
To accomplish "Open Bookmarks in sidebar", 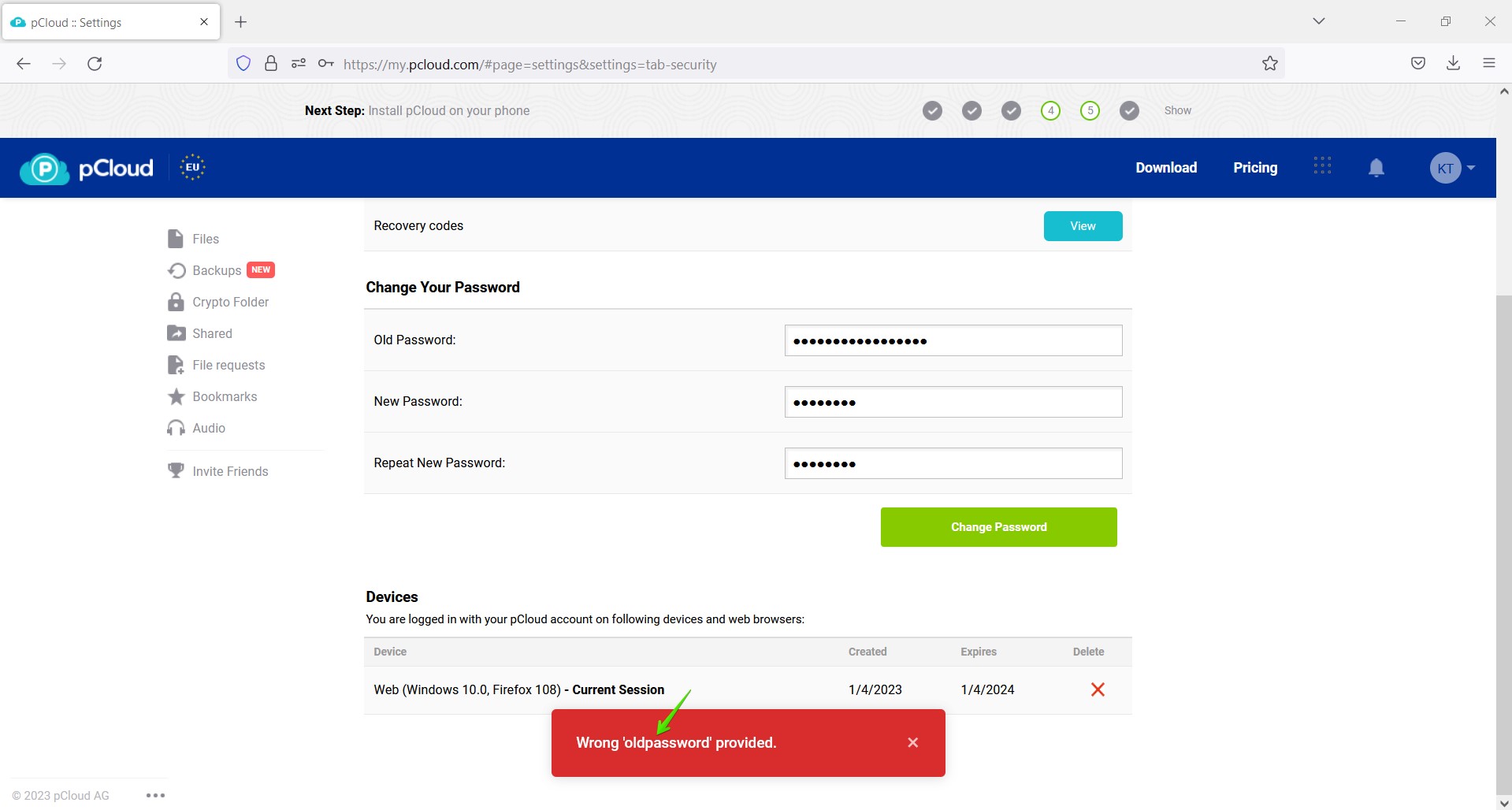I will point(213,396).
